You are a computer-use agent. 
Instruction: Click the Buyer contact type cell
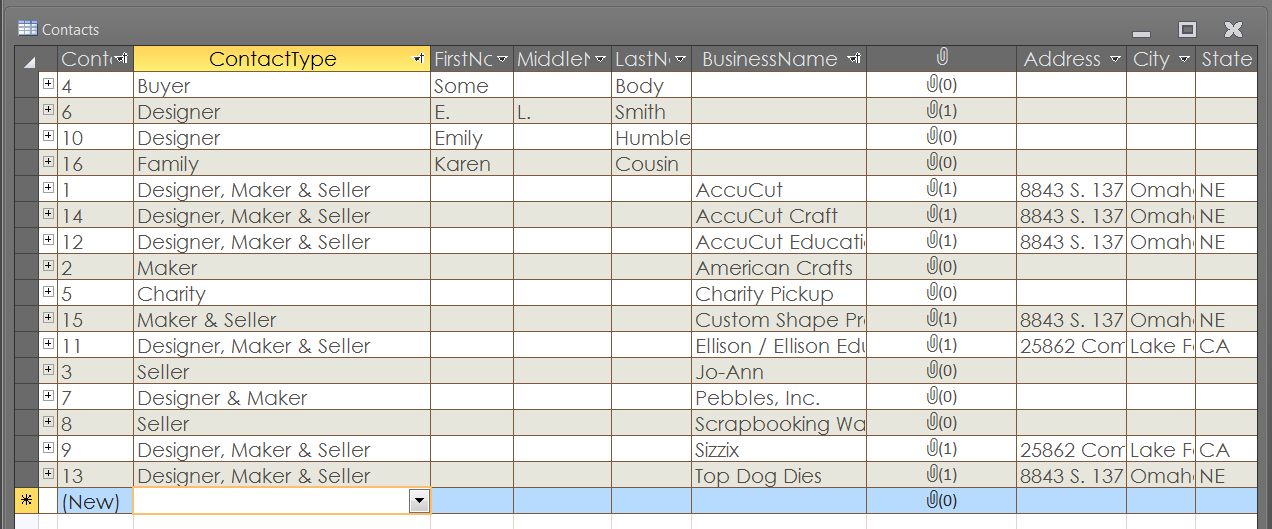[282, 86]
